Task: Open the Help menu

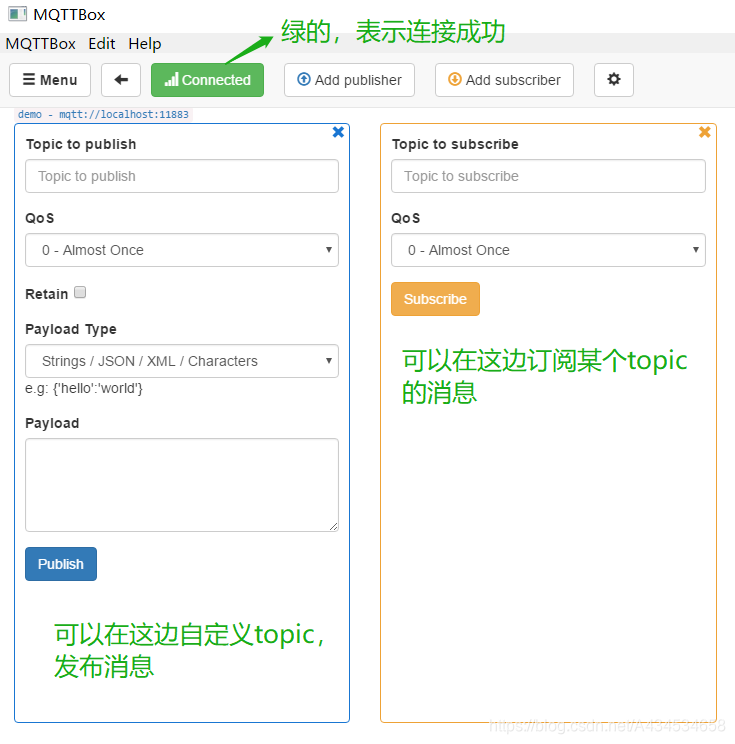Action: [x=145, y=44]
